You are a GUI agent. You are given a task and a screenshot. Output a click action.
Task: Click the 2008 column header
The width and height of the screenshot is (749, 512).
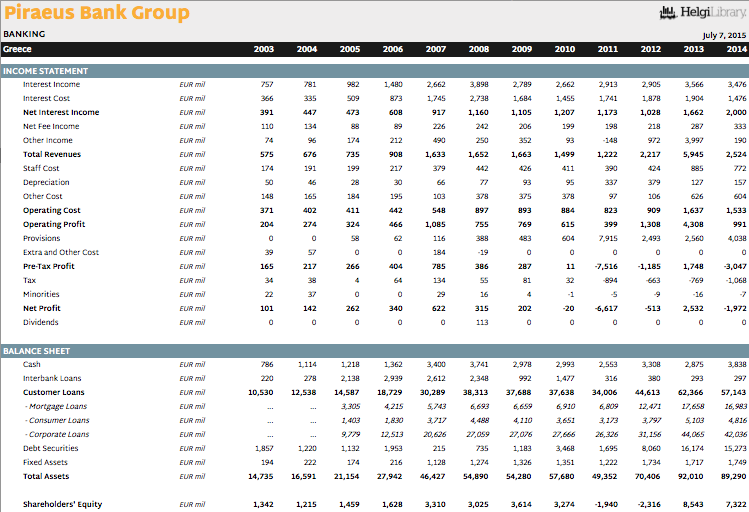[x=479, y=49]
